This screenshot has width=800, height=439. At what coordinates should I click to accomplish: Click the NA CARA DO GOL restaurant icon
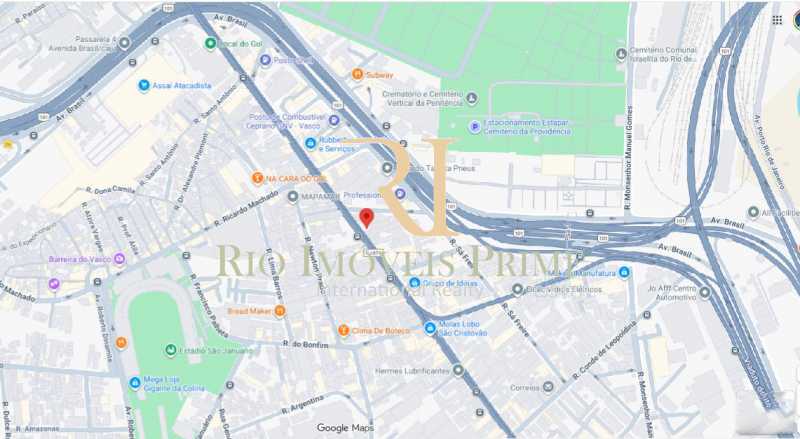click(258, 178)
